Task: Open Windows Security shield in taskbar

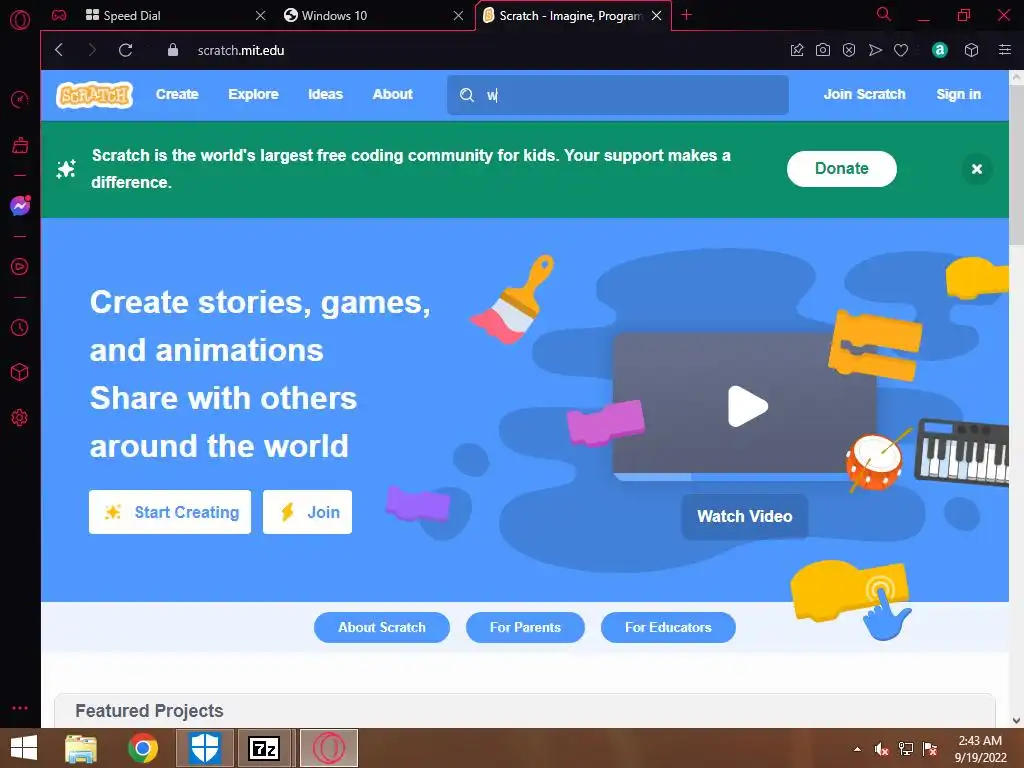Action: (204, 748)
